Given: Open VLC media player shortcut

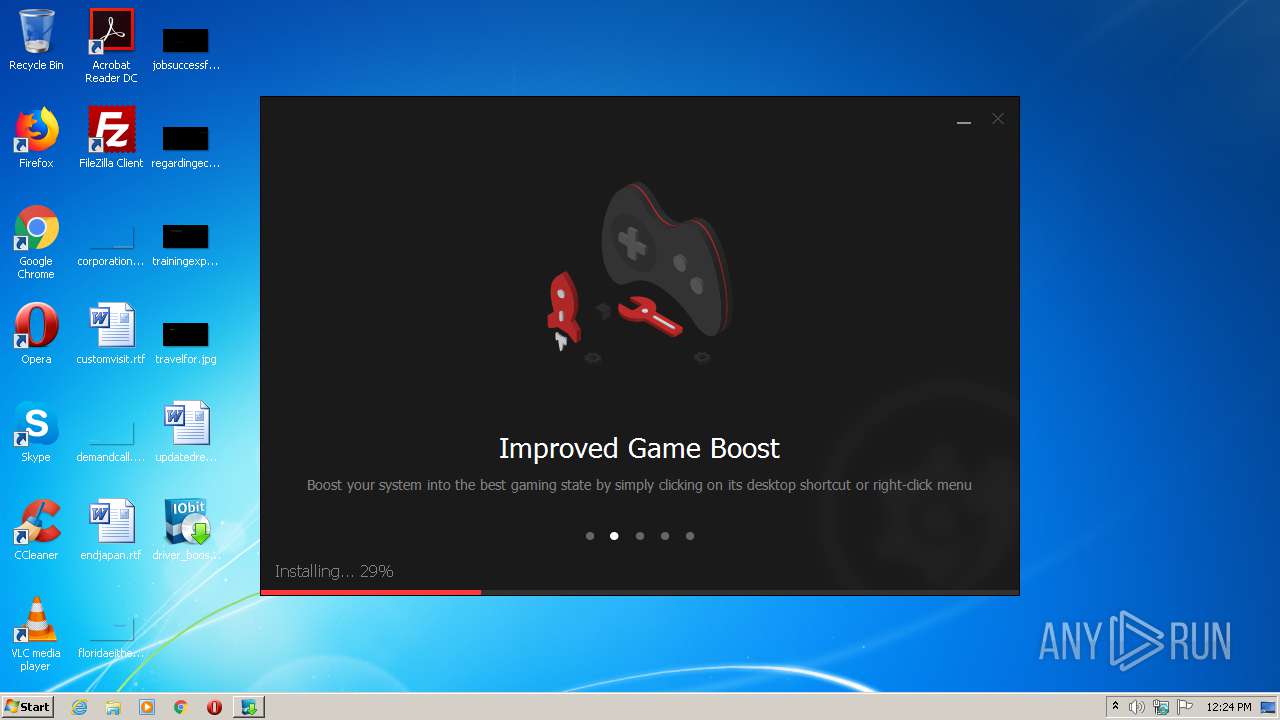Looking at the screenshot, I should point(36,634).
